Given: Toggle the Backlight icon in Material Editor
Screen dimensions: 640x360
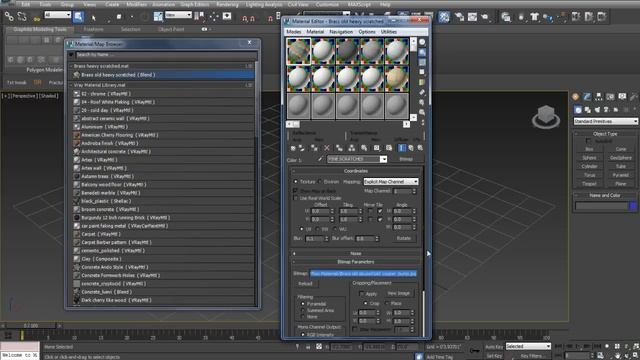Looking at the screenshot, I should tap(422, 52).
